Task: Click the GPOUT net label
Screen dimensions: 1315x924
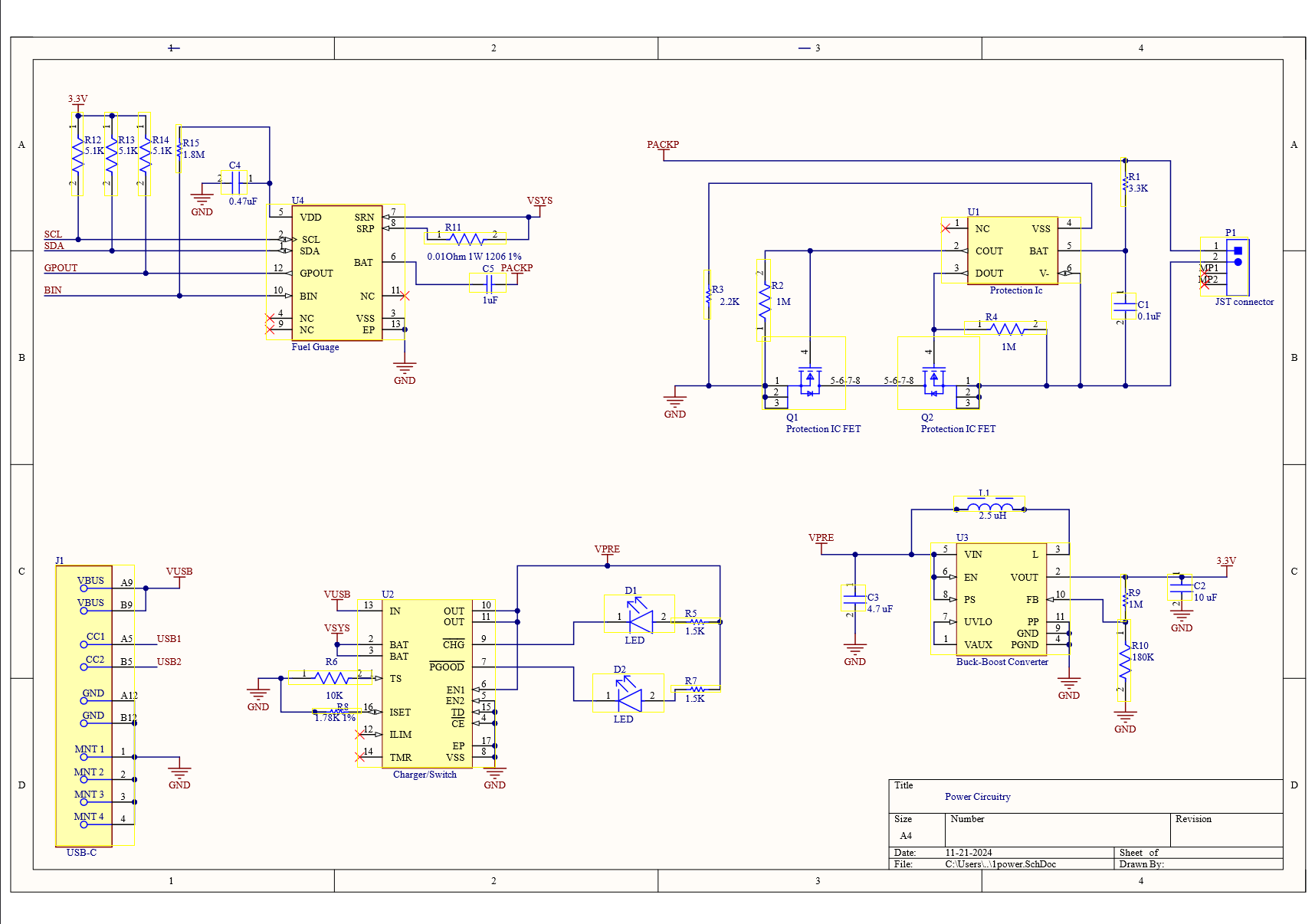Action: click(x=61, y=268)
